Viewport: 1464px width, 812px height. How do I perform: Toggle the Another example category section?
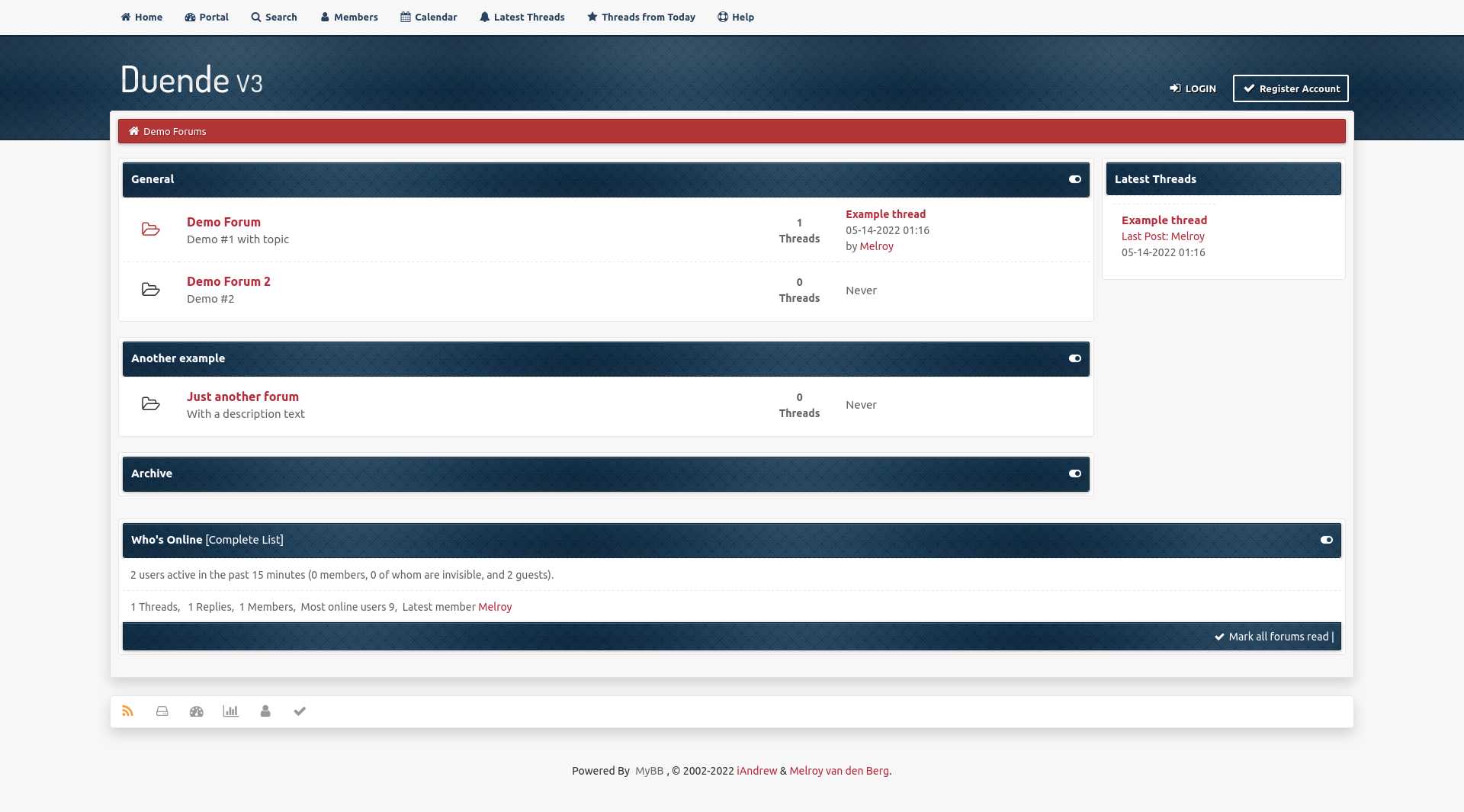1075,358
